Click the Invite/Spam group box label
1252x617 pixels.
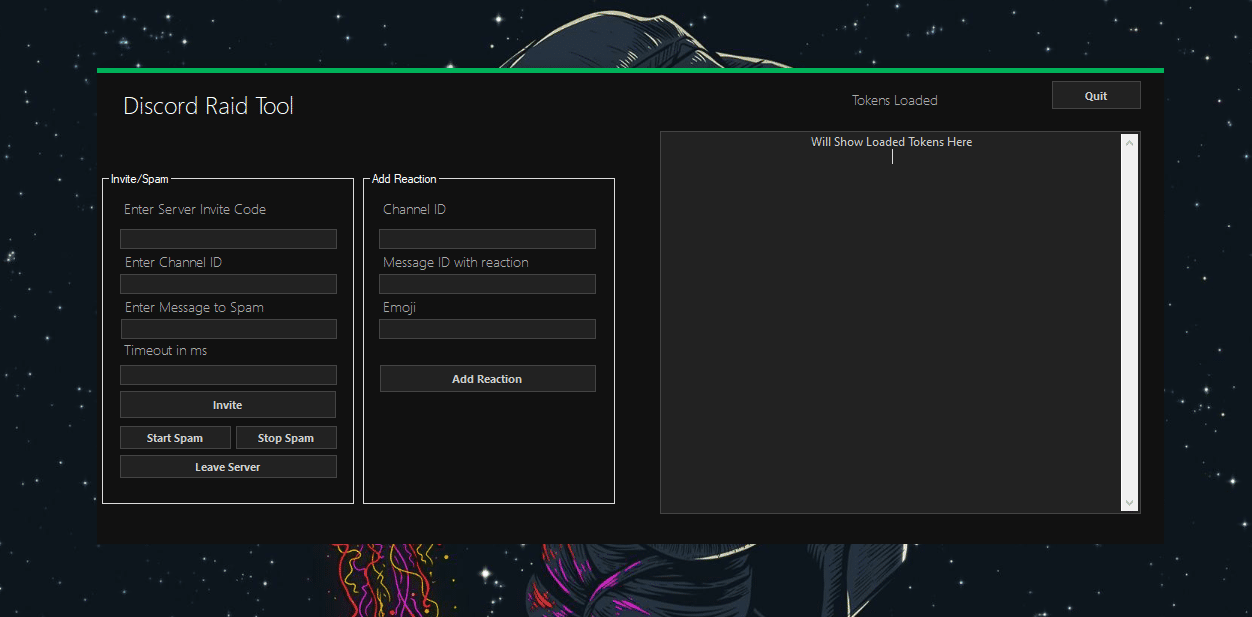pyautogui.click(x=140, y=179)
